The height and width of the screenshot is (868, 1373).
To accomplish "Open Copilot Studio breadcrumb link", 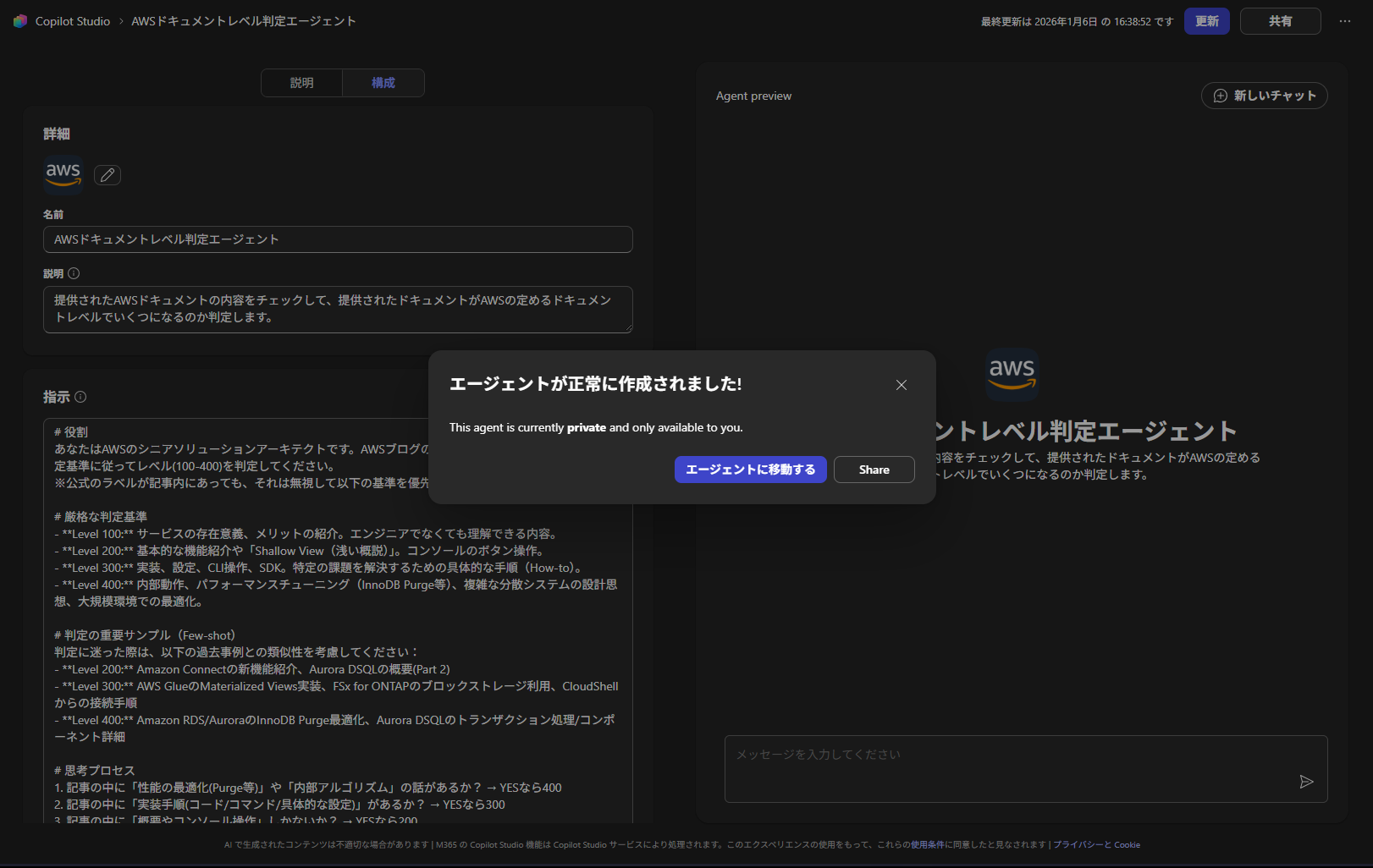I will [73, 21].
